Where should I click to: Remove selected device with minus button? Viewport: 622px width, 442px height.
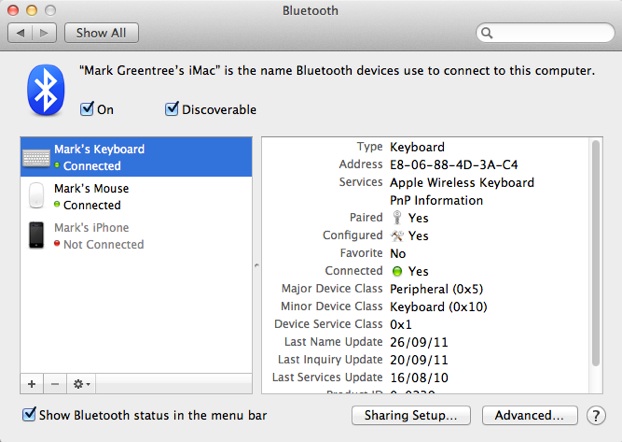[x=54, y=383]
